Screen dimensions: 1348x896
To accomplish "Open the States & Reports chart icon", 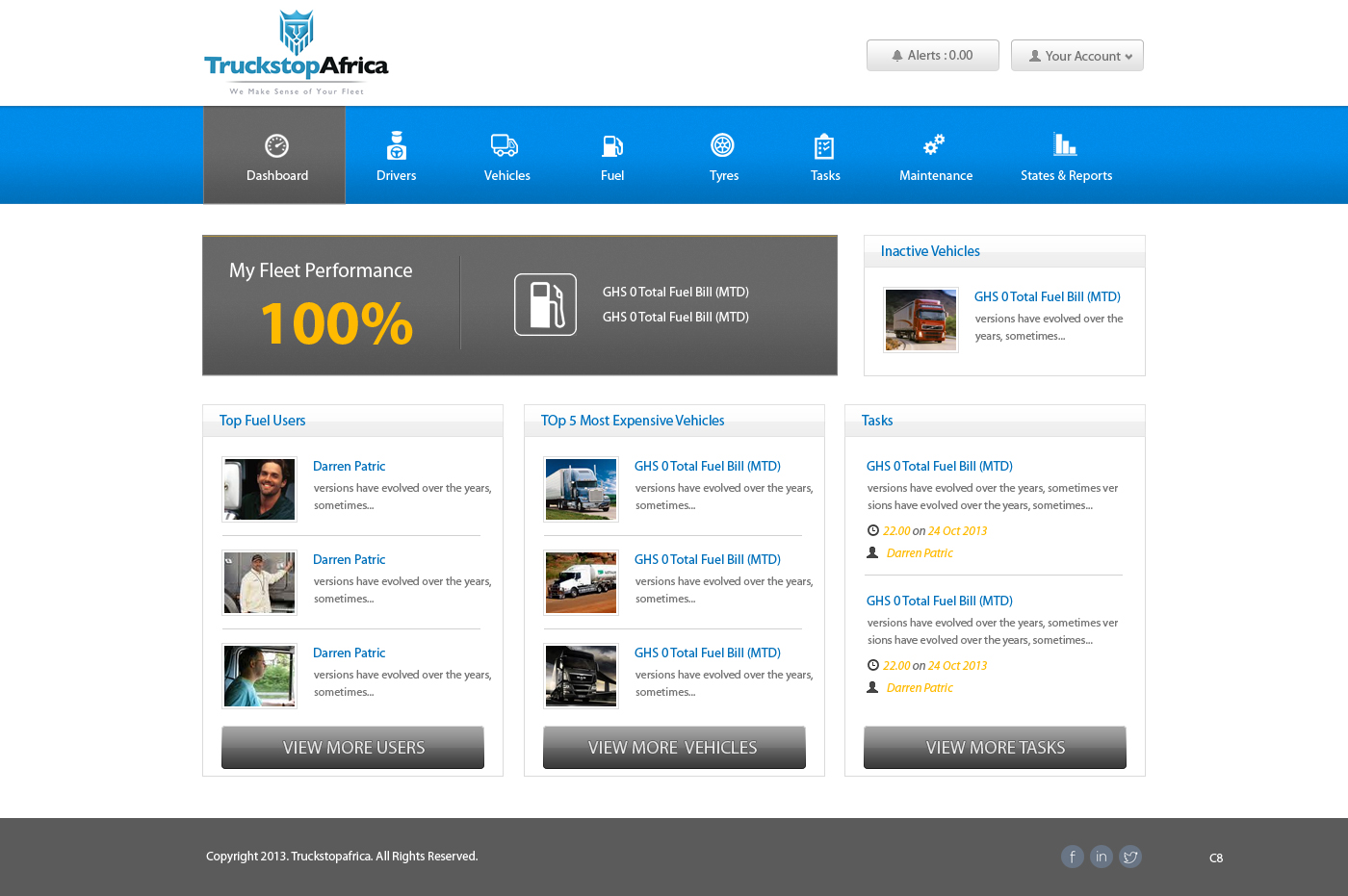I will pos(1065,142).
